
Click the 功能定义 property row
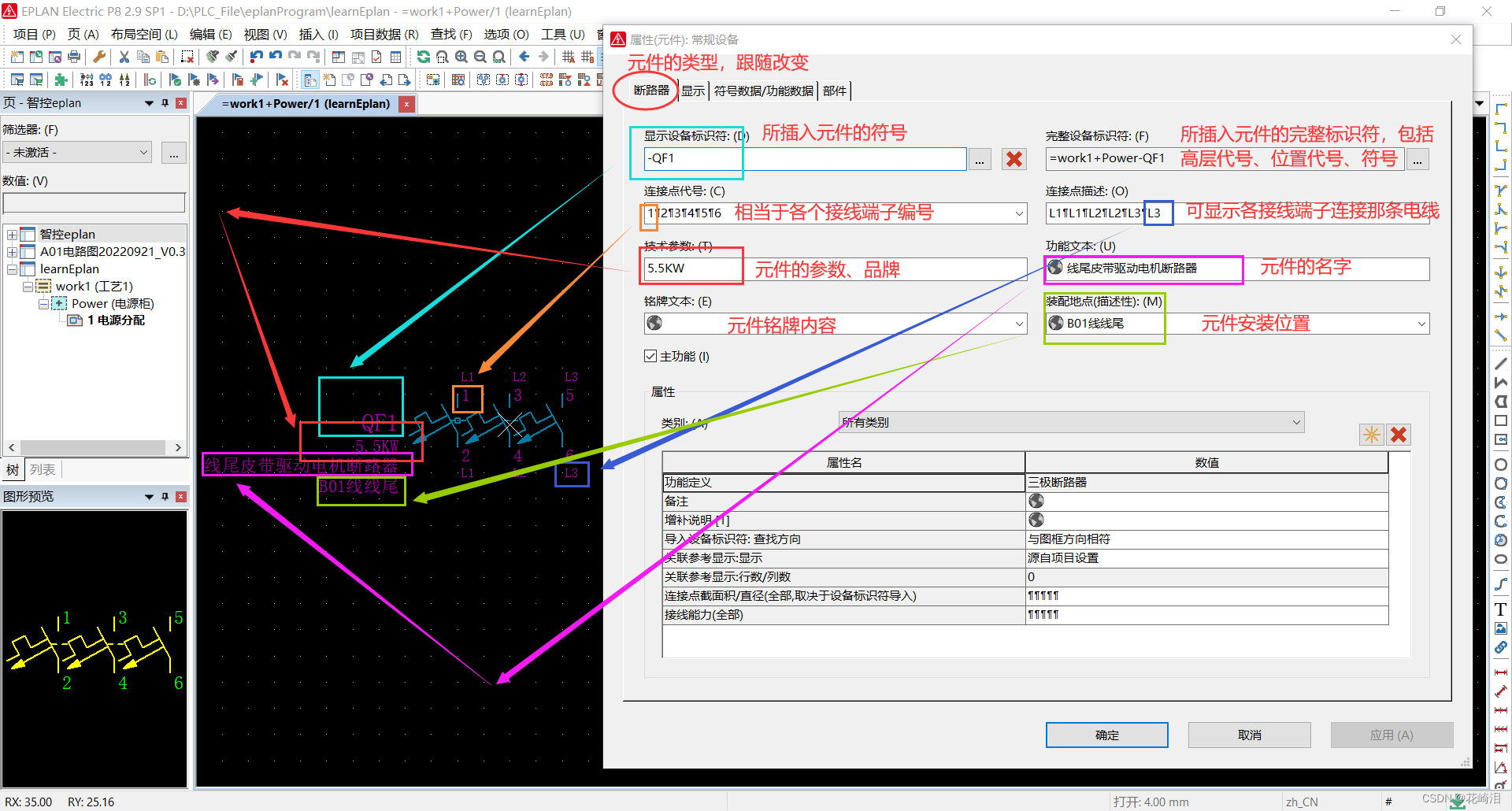tap(1025, 482)
